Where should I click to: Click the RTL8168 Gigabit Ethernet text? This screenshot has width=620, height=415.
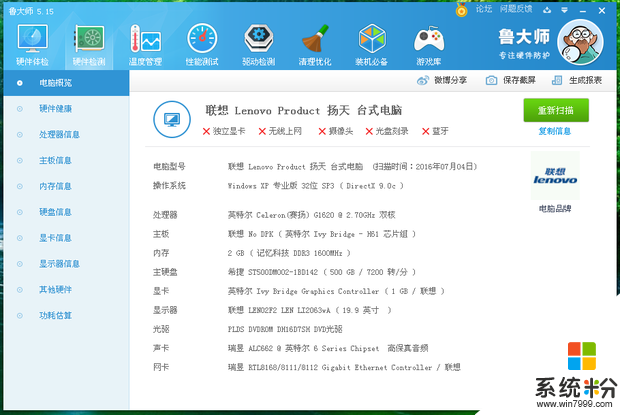(344, 367)
